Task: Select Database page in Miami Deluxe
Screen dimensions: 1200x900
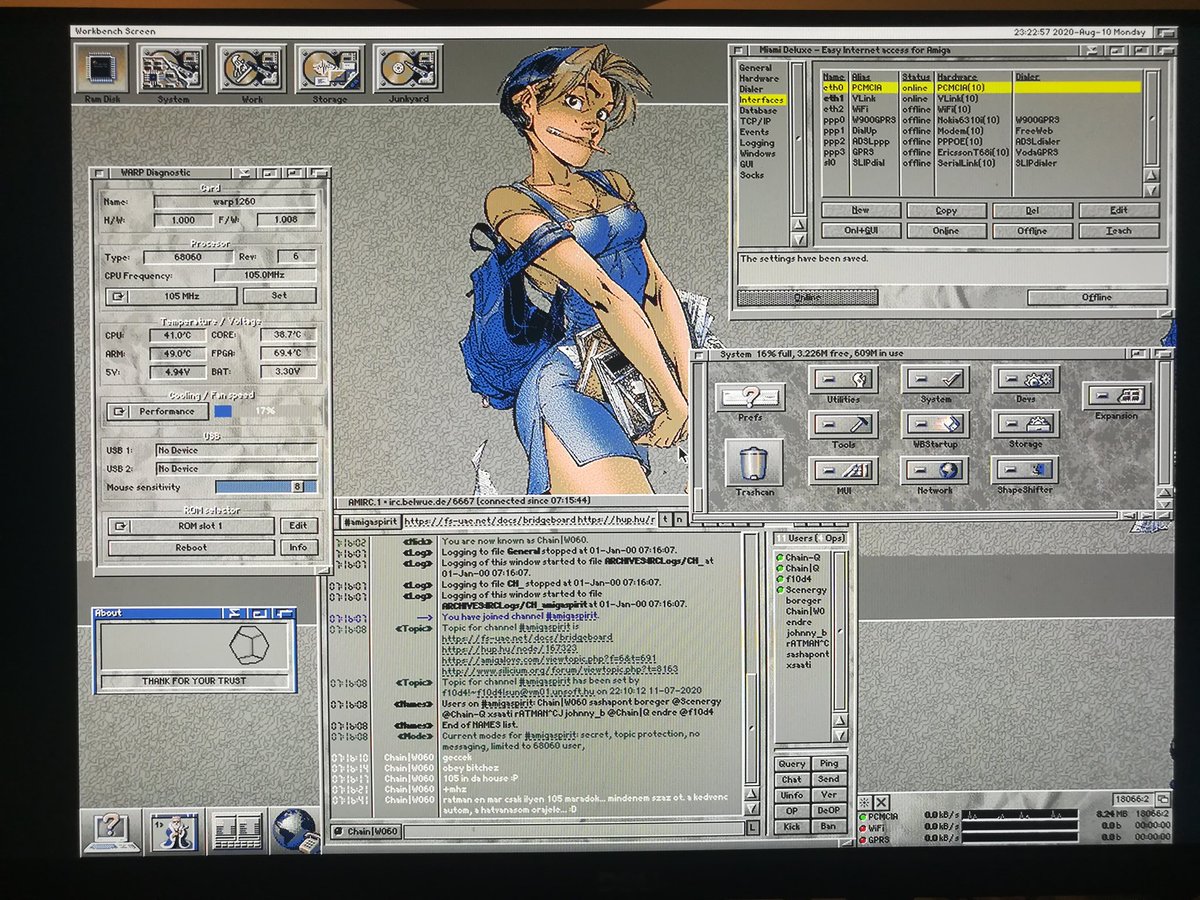Action: click(758, 111)
